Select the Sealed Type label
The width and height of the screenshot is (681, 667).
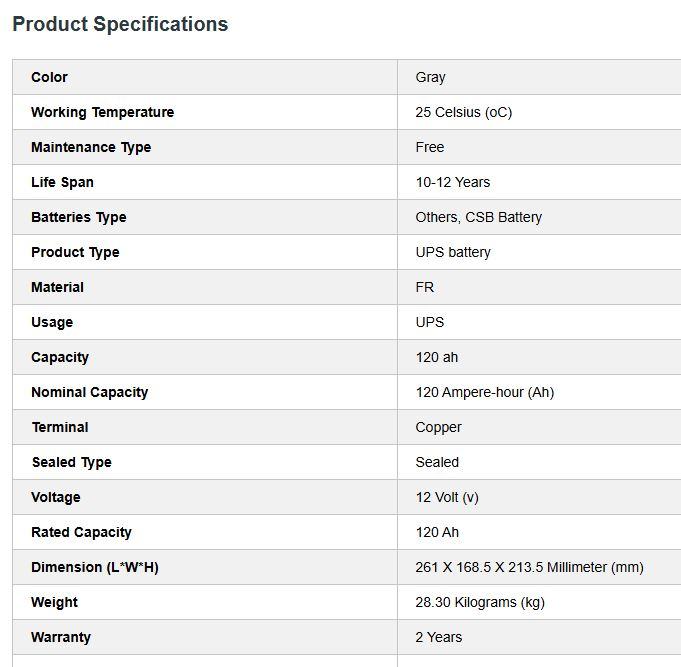[x=72, y=462]
